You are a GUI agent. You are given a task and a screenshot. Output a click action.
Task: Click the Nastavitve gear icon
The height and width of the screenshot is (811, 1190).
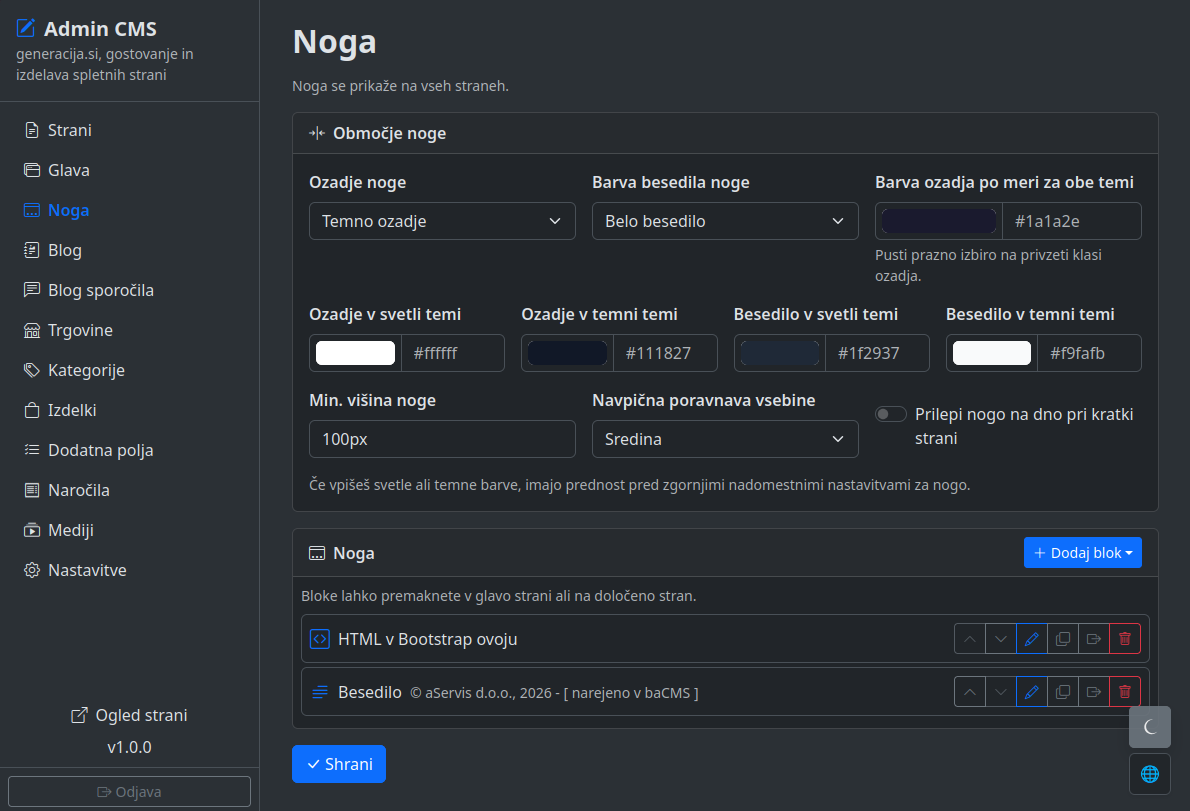pos(32,571)
